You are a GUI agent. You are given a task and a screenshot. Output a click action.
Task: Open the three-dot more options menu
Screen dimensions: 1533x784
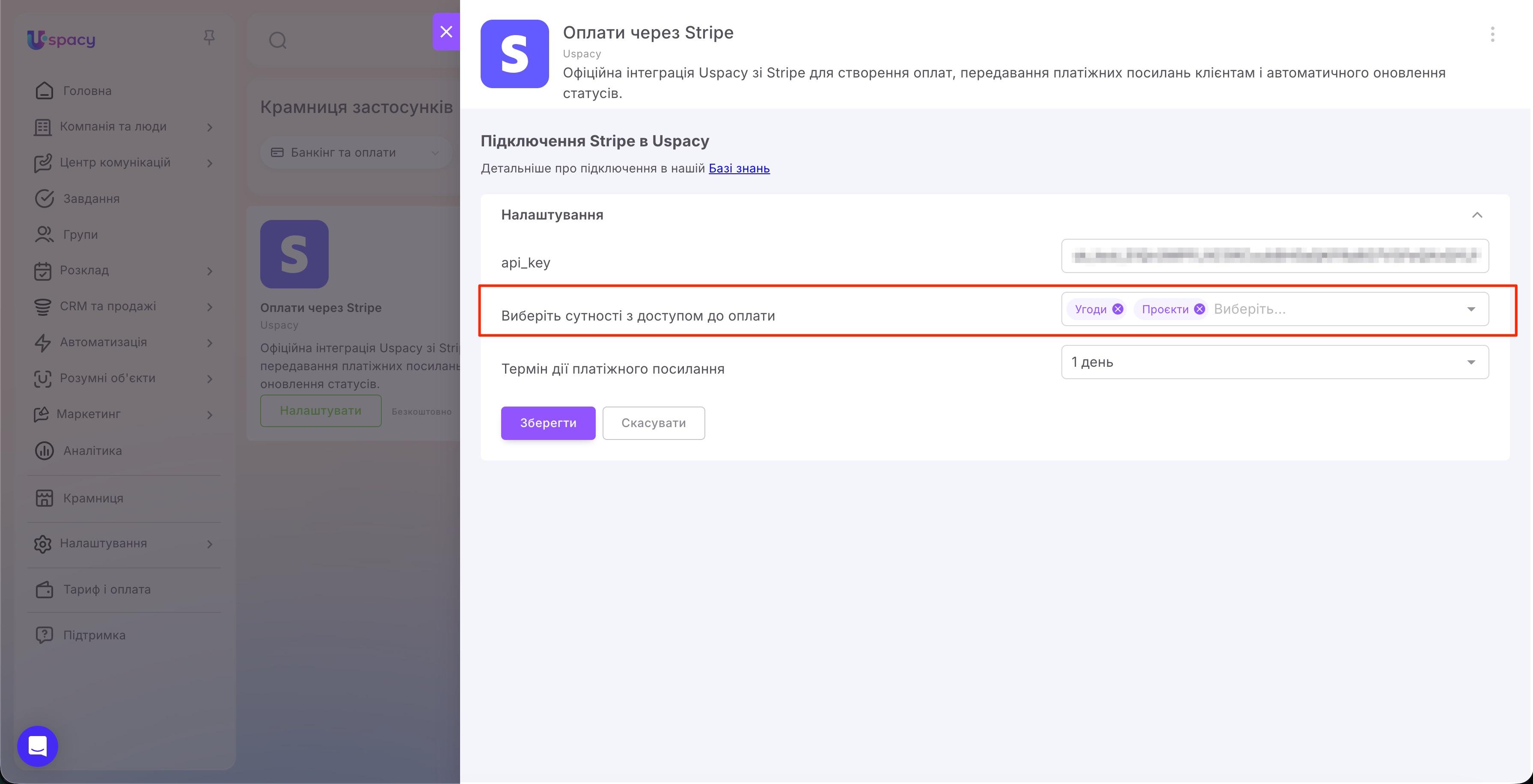tap(1492, 35)
